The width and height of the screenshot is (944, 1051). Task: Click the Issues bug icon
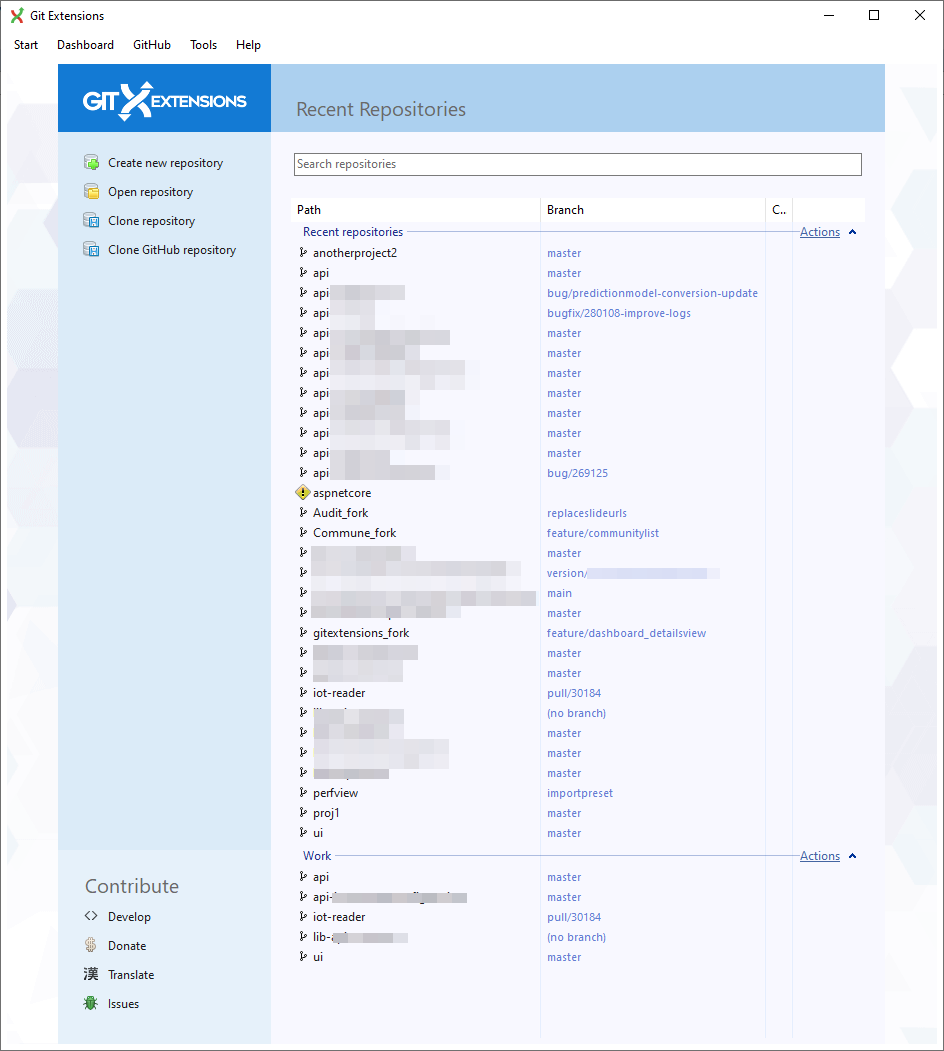point(91,1003)
